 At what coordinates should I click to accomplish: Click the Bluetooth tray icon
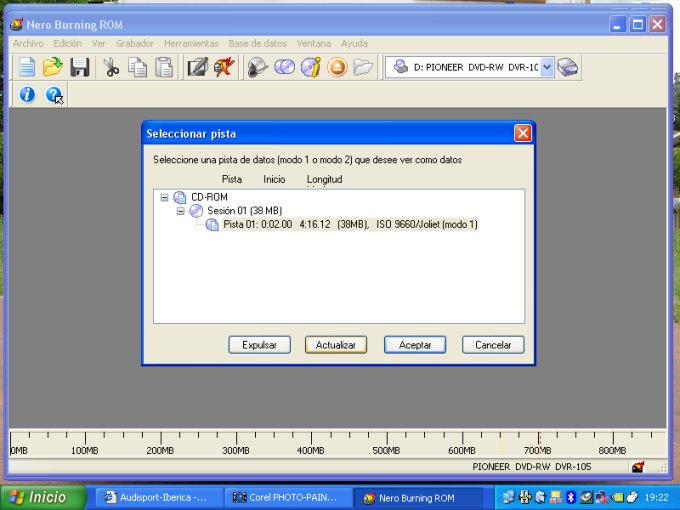pos(571,497)
